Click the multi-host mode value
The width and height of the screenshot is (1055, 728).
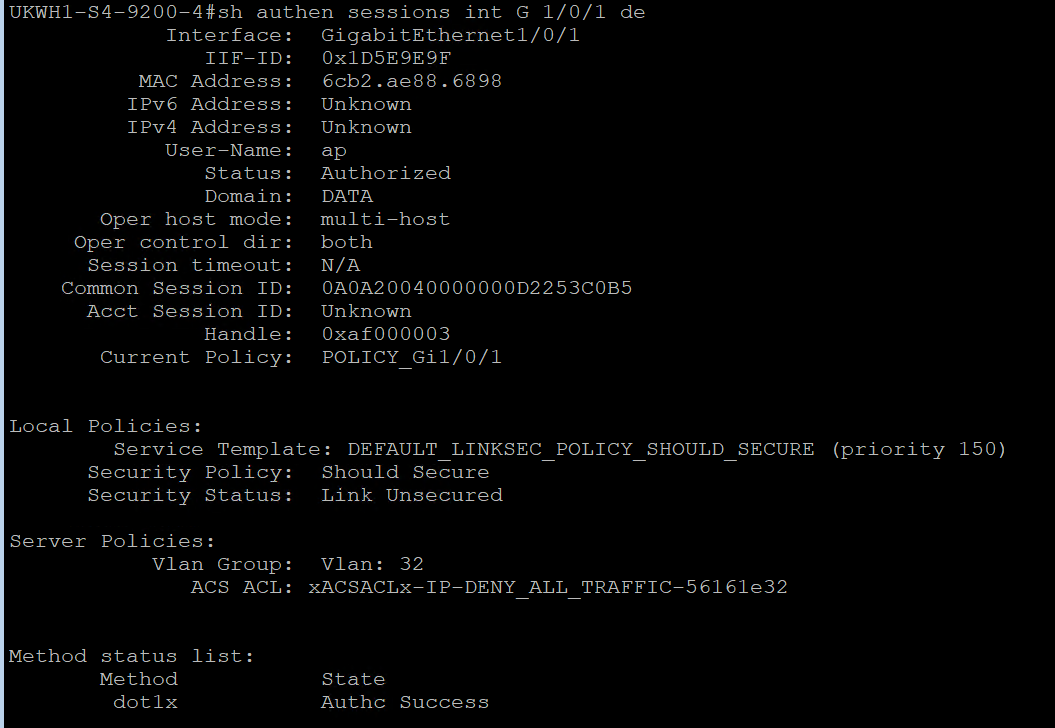(x=386, y=219)
